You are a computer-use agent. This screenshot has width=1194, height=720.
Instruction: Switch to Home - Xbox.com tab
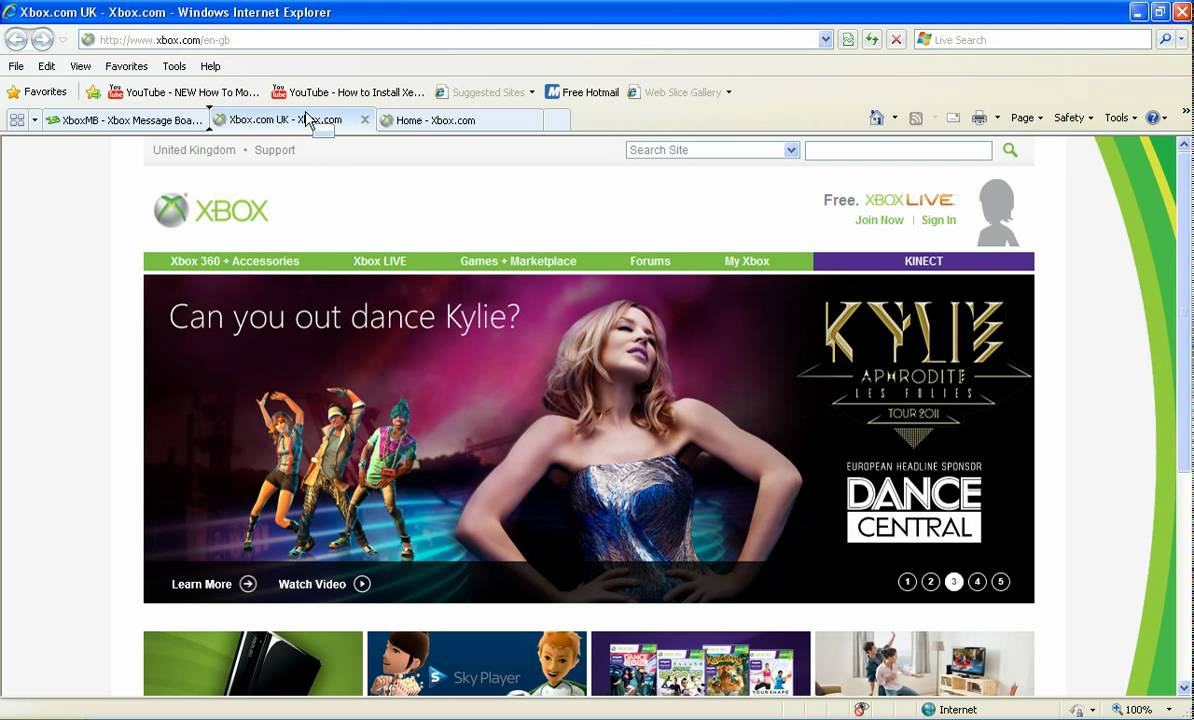coord(460,119)
